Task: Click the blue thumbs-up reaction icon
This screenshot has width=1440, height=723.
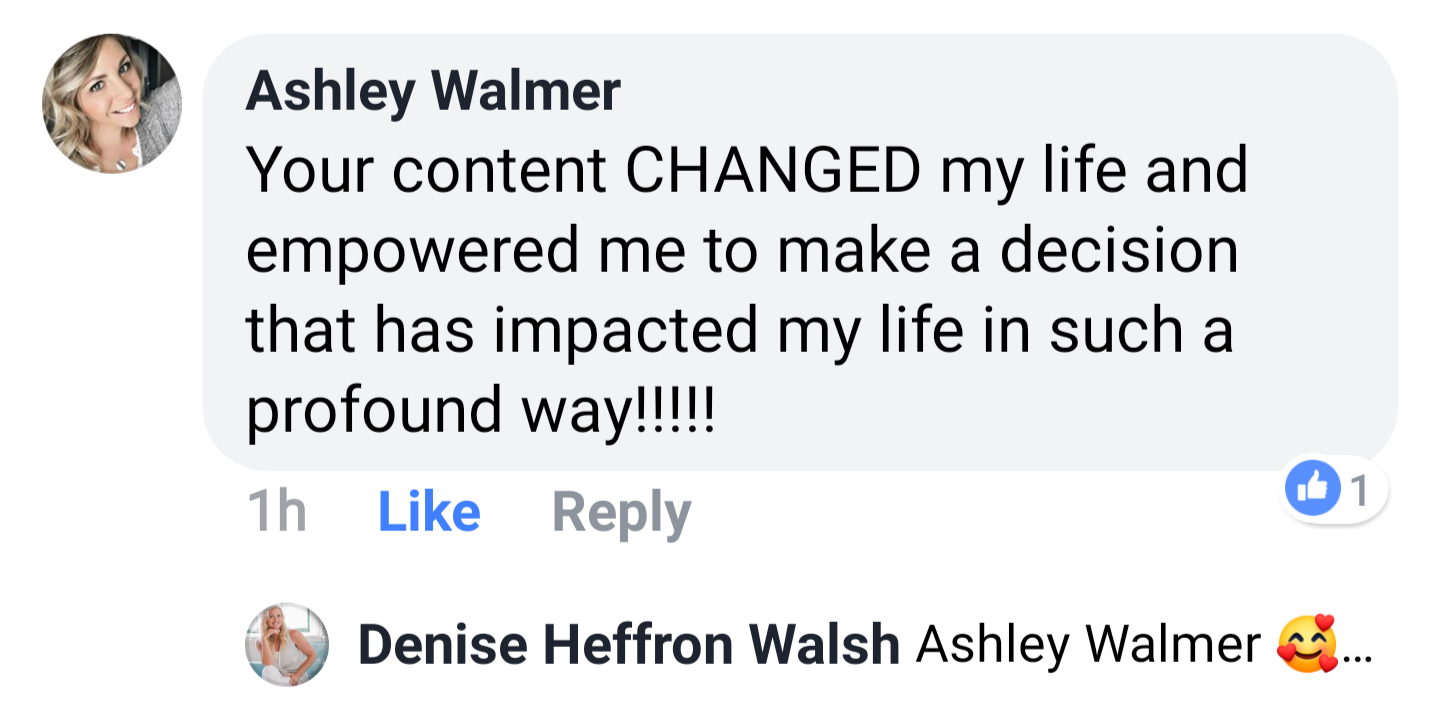Action: (1312, 491)
